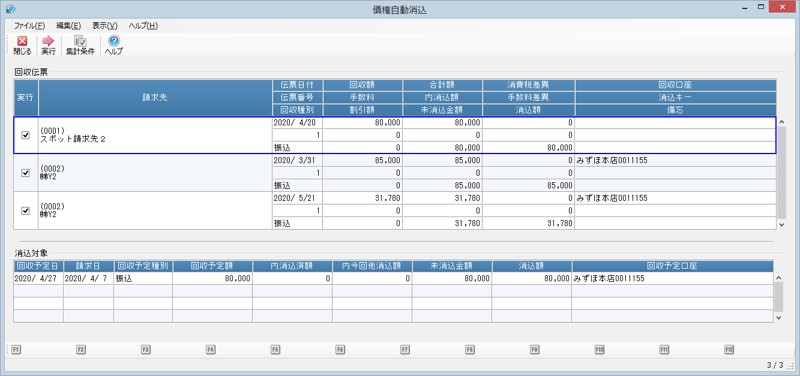The width and height of the screenshot is (800, 376).
Task: Uncheck the 実行 checkbox for スポット請求先2
Action: [x=26, y=135]
